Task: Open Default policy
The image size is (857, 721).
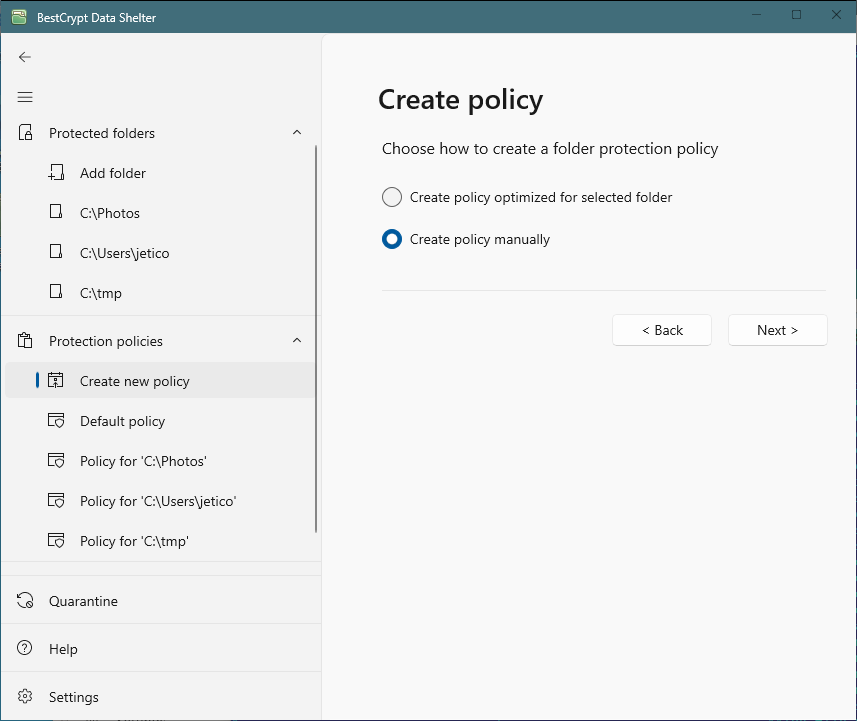Action: [160, 421]
